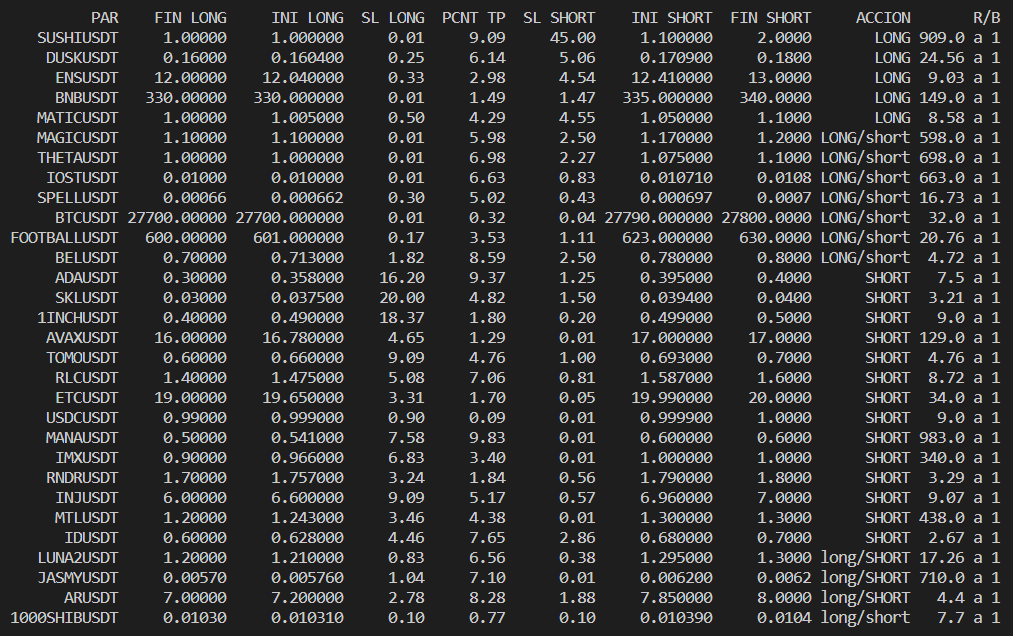Click BNBUSDT INI SHORT value 335.000000
Image resolution: width=1013 pixels, height=636 pixels.
(667, 98)
